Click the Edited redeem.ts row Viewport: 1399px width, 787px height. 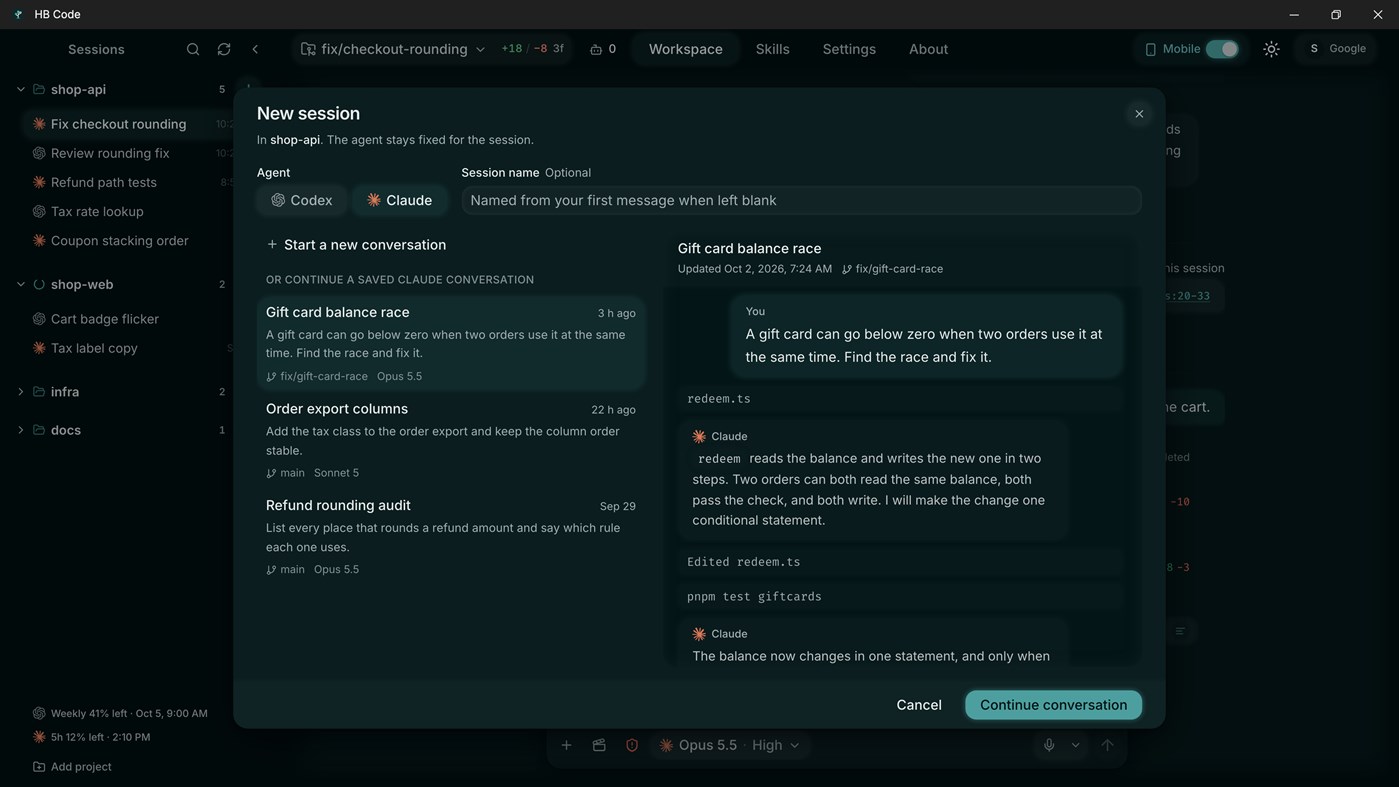pyautogui.click(x=900, y=562)
